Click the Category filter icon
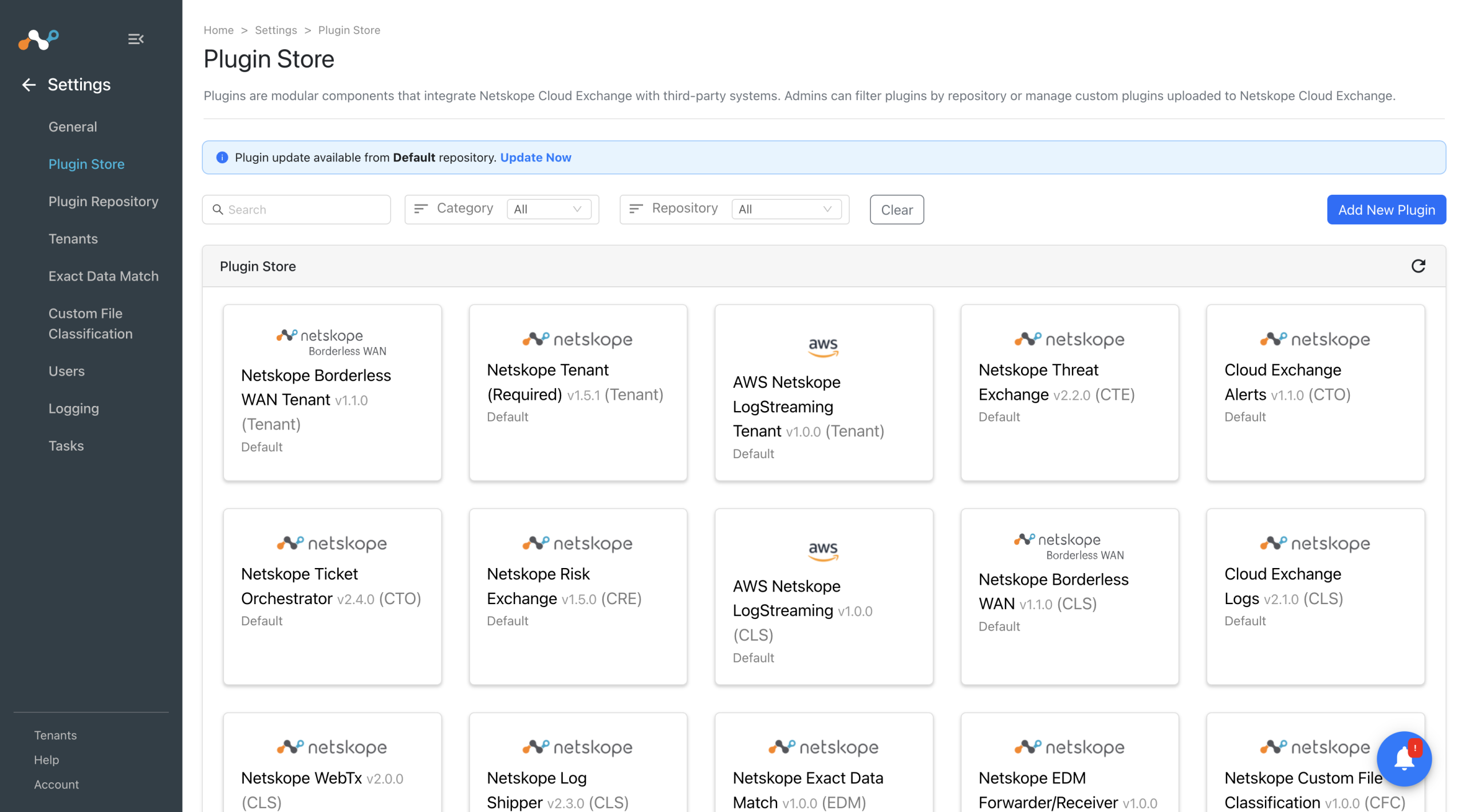 click(x=421, y=209)
